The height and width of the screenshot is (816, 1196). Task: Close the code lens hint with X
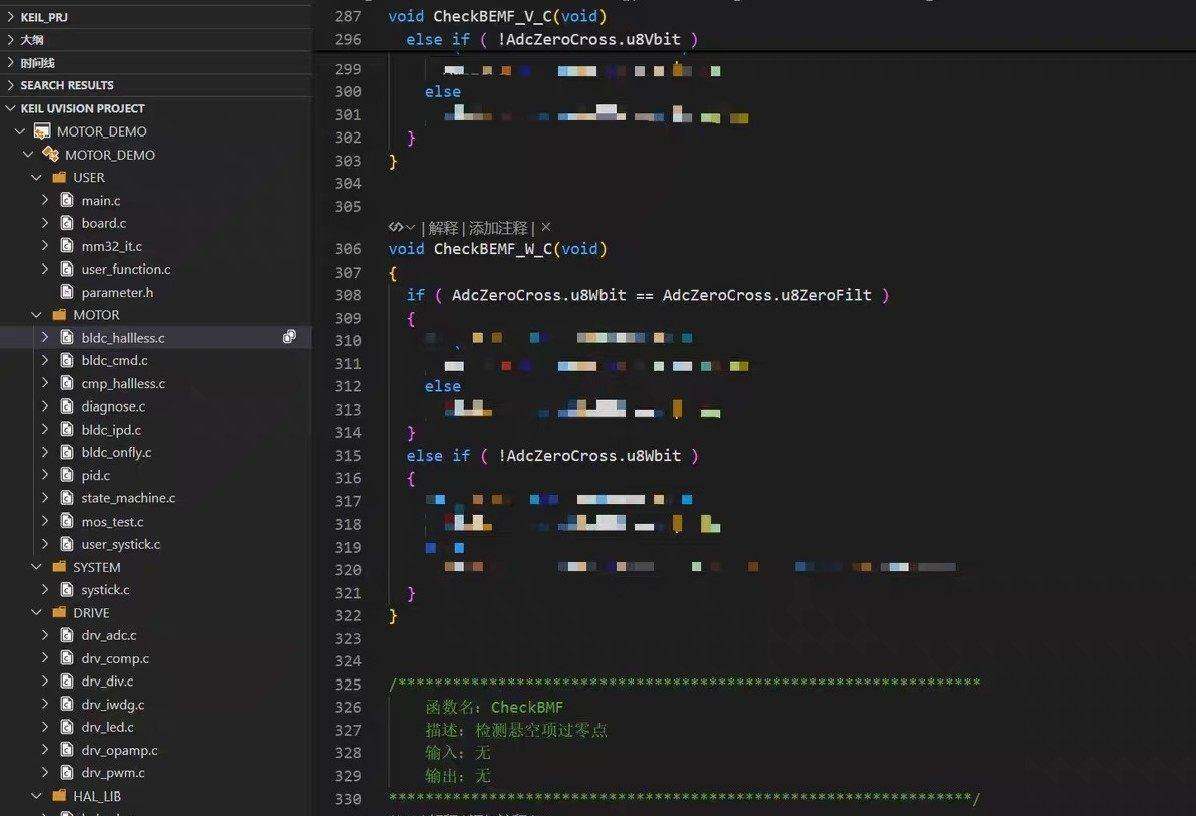pyautogui.click(x=545, y=227)
